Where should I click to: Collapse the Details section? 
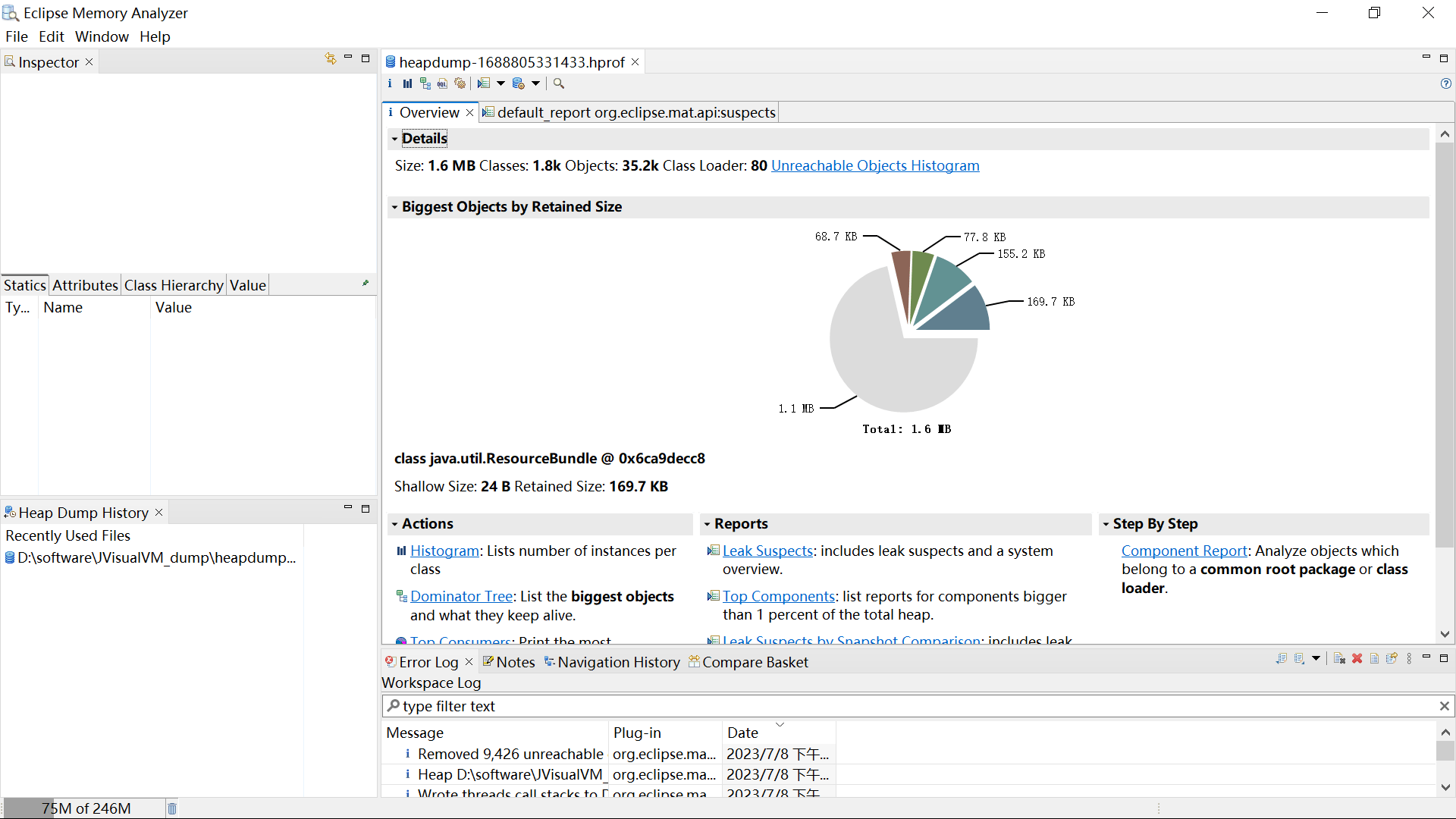[x=394, y=139]
